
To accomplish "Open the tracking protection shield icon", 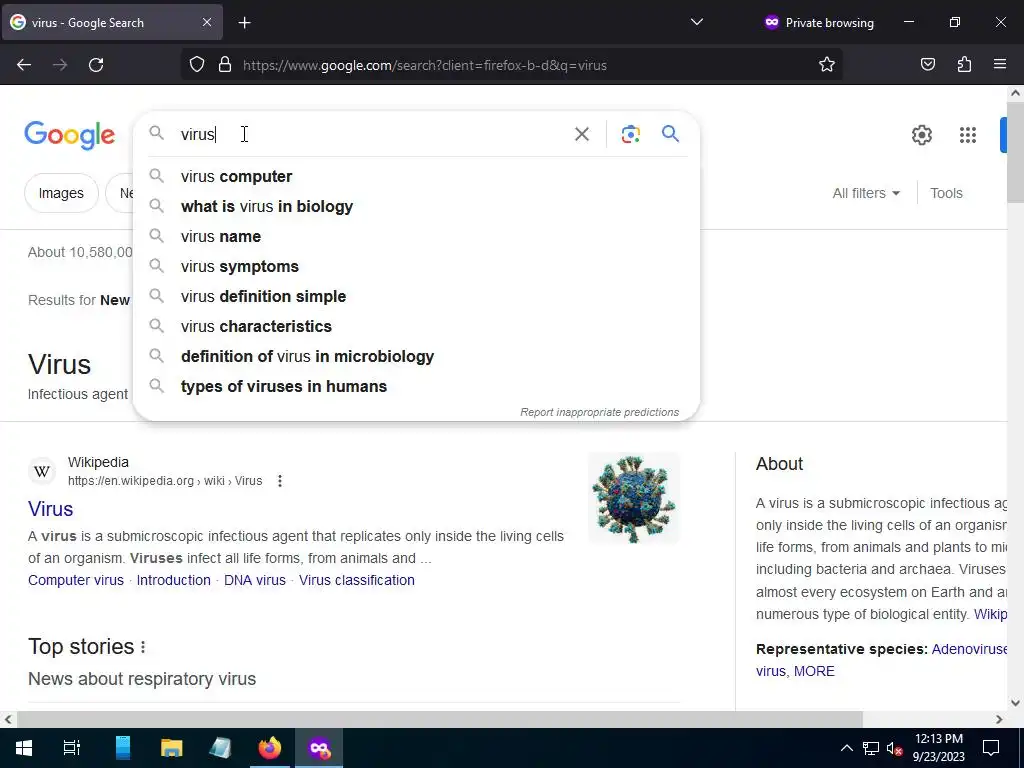I will 197,65.
